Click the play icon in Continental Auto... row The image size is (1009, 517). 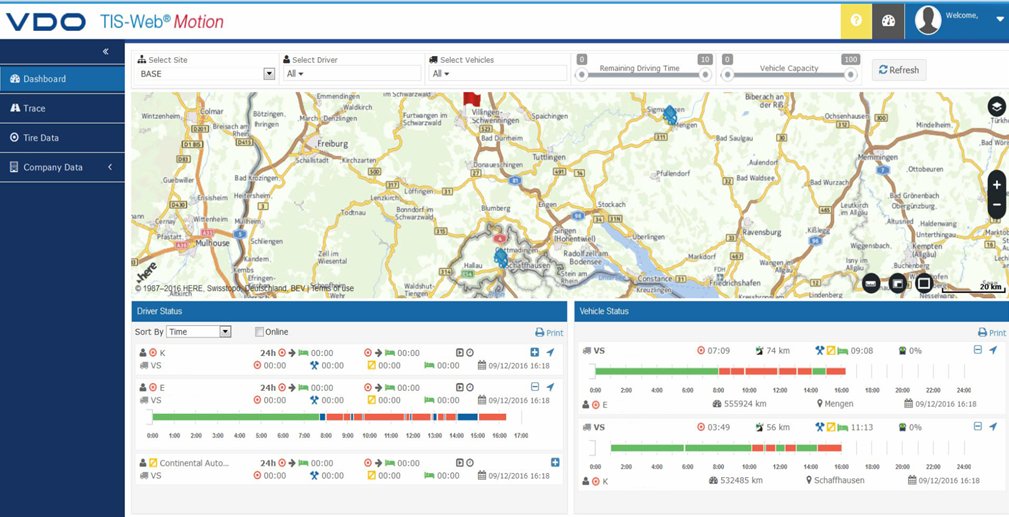[459, 463]
